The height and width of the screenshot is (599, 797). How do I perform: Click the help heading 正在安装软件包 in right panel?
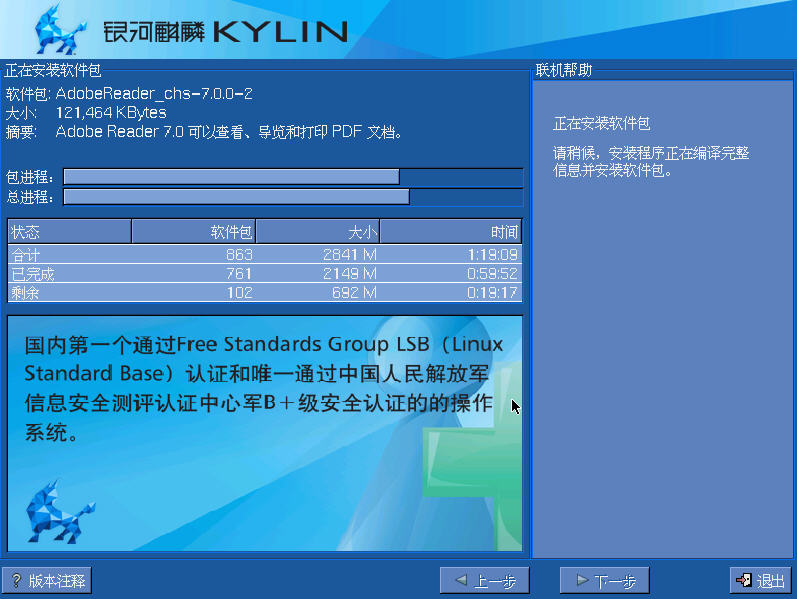point(601,123)
